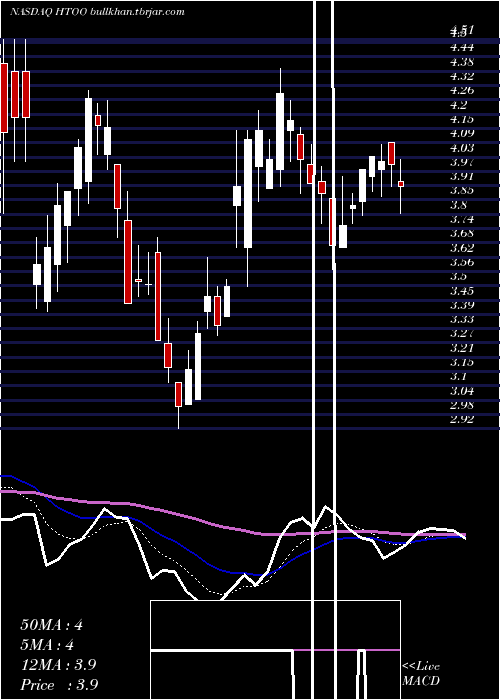
Task: Click the 3.33 price axis label
Action: click(462, 319)
